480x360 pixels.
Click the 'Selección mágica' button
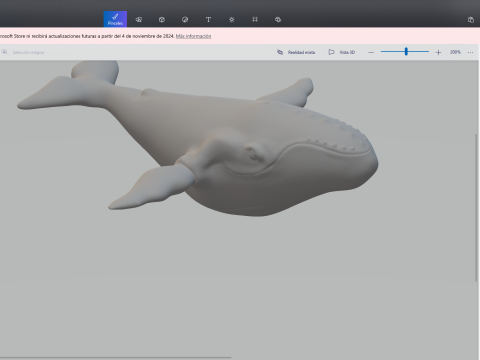coord(23,52)
